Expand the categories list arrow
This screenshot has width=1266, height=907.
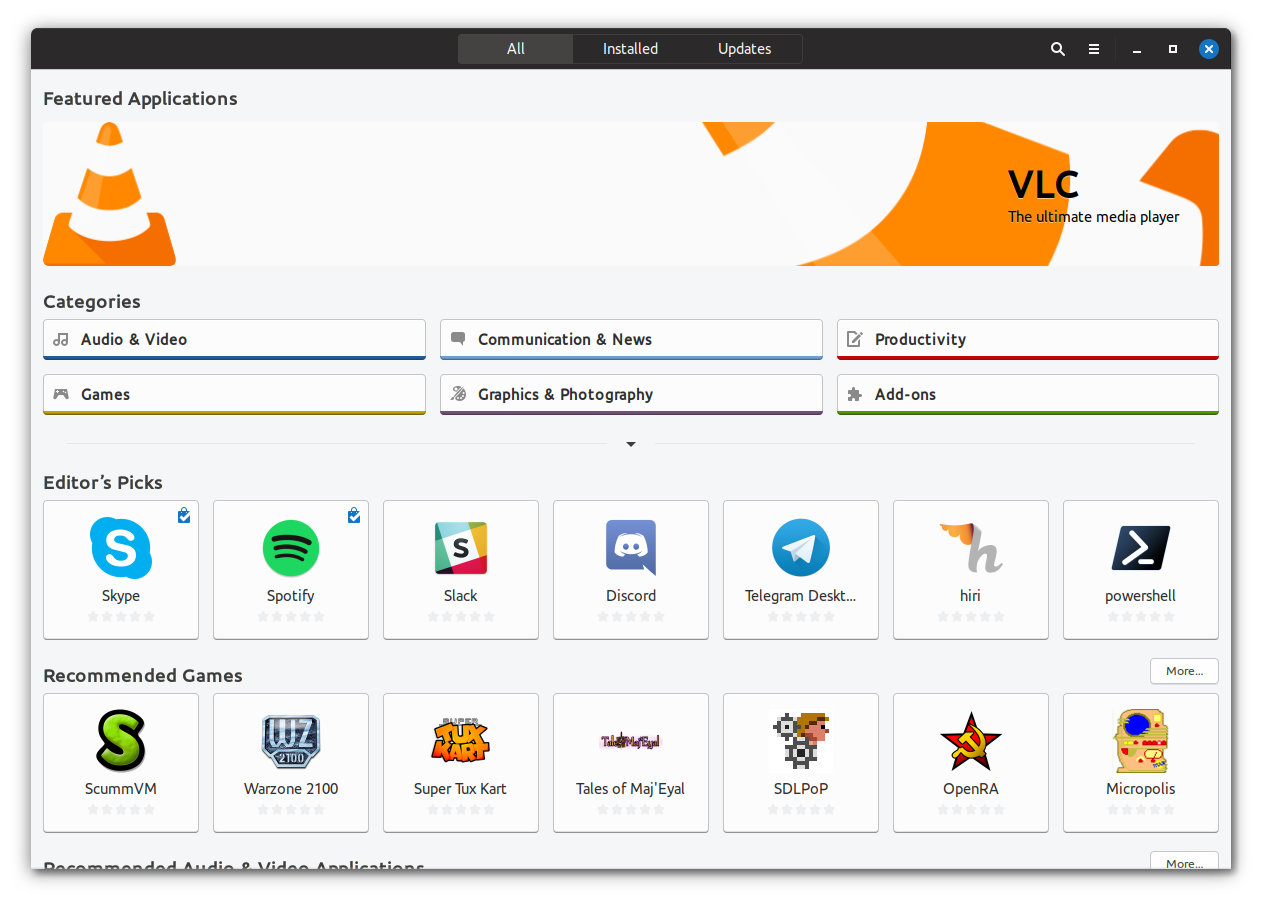click(x=631, y=444)
